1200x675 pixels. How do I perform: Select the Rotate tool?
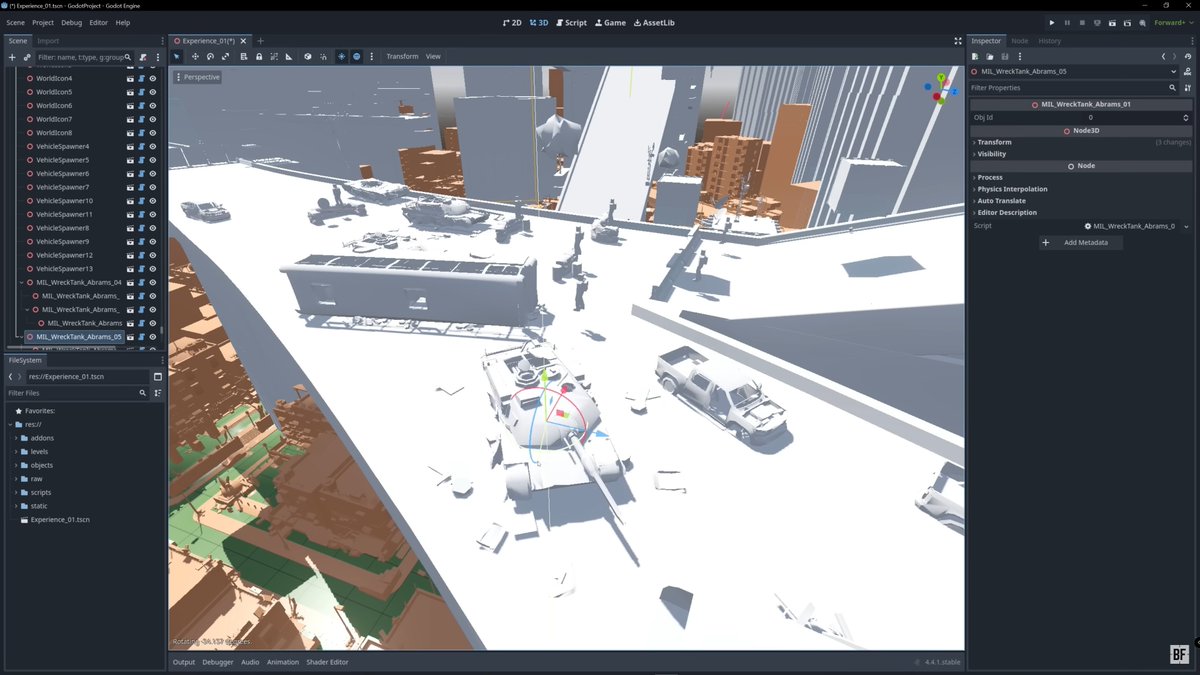[x=211, y=56]
